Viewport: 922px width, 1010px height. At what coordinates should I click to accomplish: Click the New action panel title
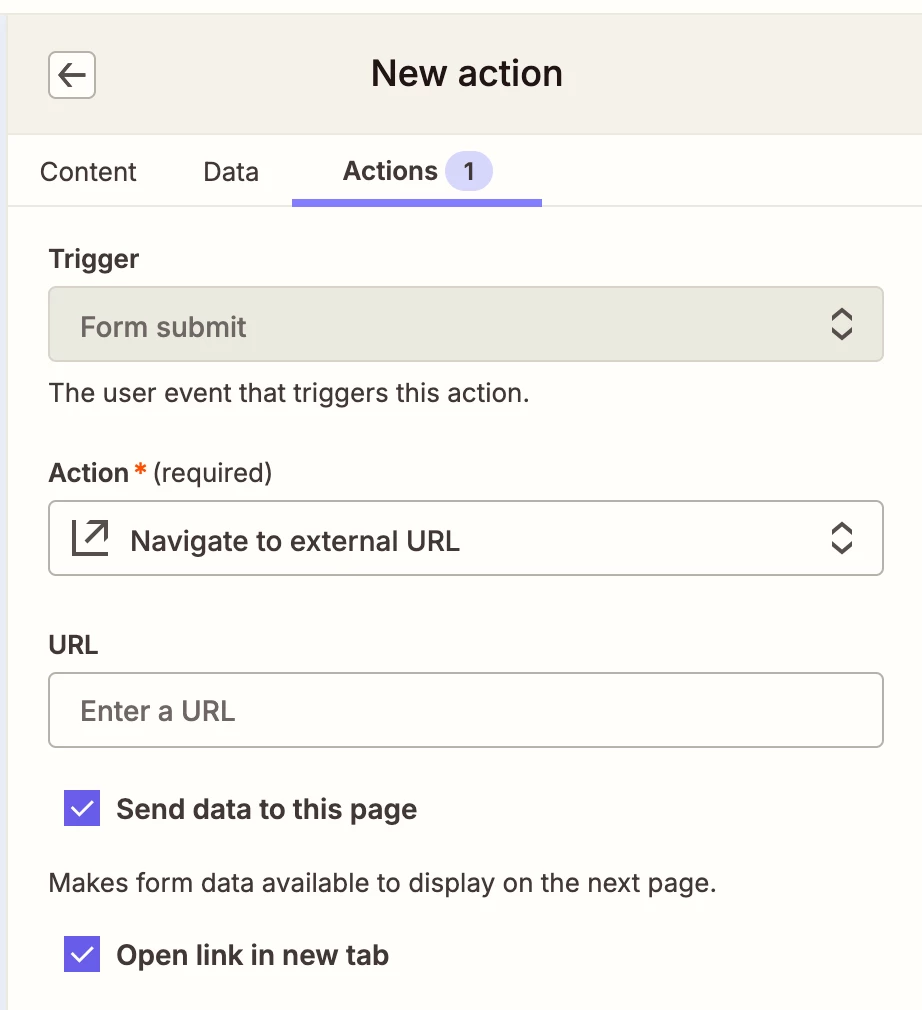(x=467, y=73)
